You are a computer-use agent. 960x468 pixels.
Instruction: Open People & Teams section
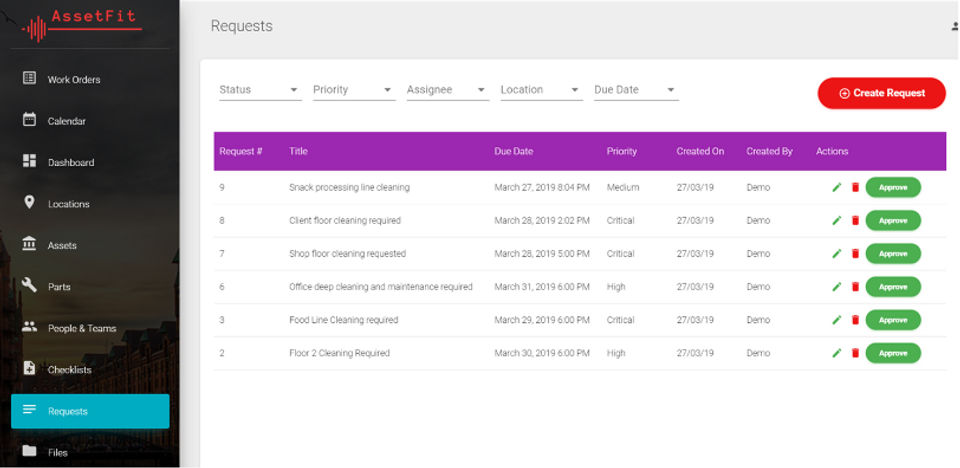point(90,328)
